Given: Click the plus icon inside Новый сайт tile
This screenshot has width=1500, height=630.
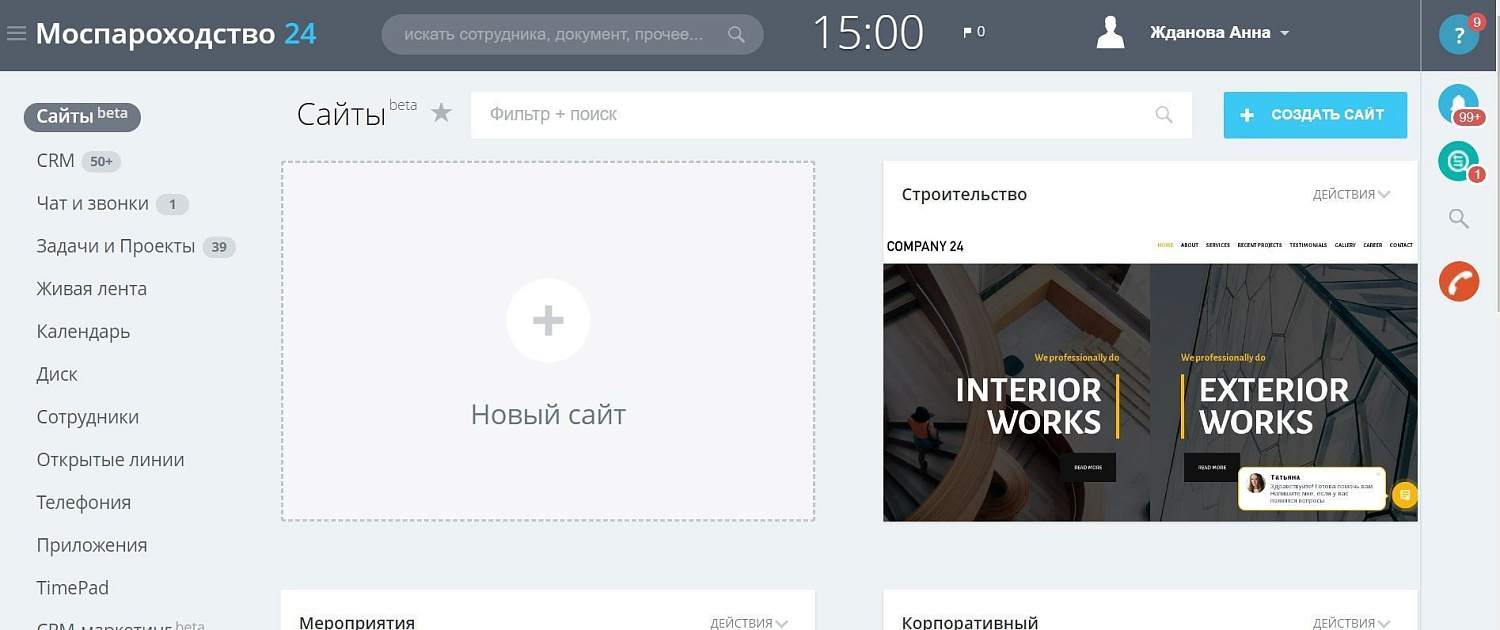Looking at the screenshot, I should pyautogui.click(x=548, y=320).
